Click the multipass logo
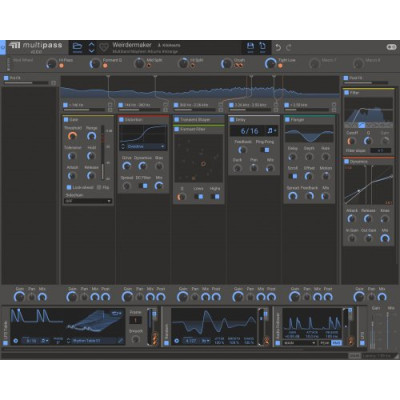Image resolution: width=400 pixels, height=400 pixels. coord(36,46)
